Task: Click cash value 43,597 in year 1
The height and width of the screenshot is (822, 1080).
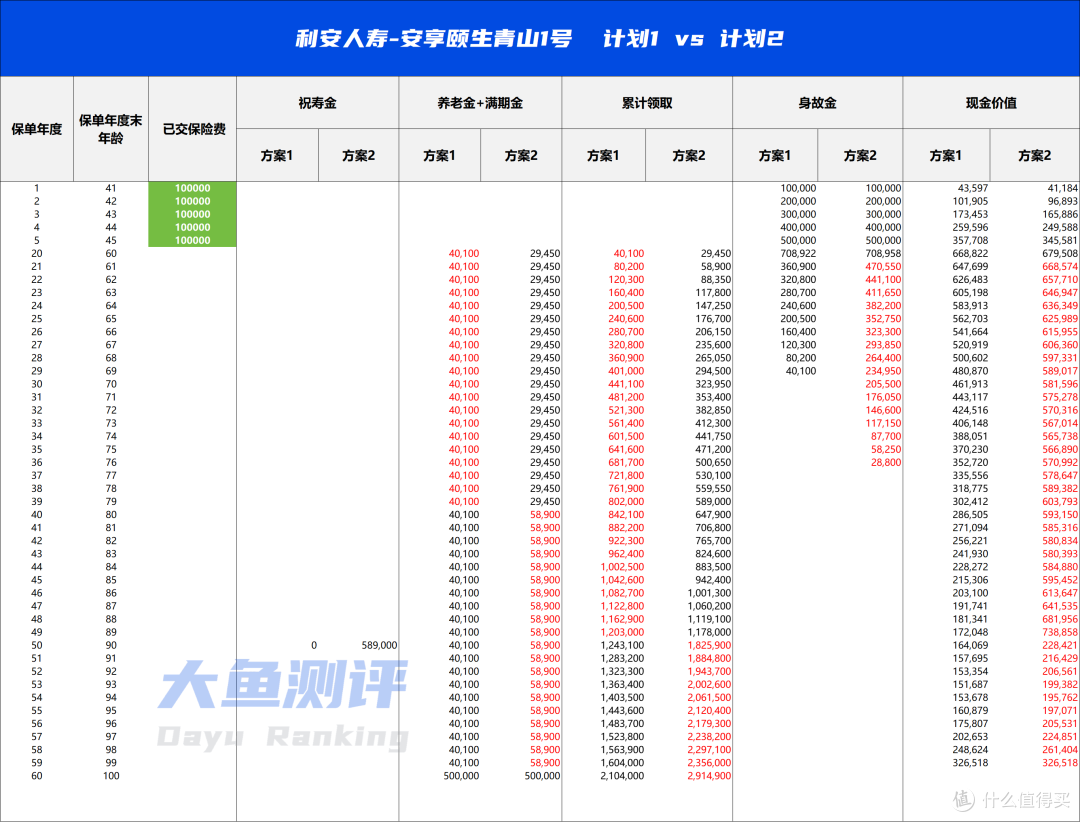Action: pyautogui.click(x=973, y=188)
